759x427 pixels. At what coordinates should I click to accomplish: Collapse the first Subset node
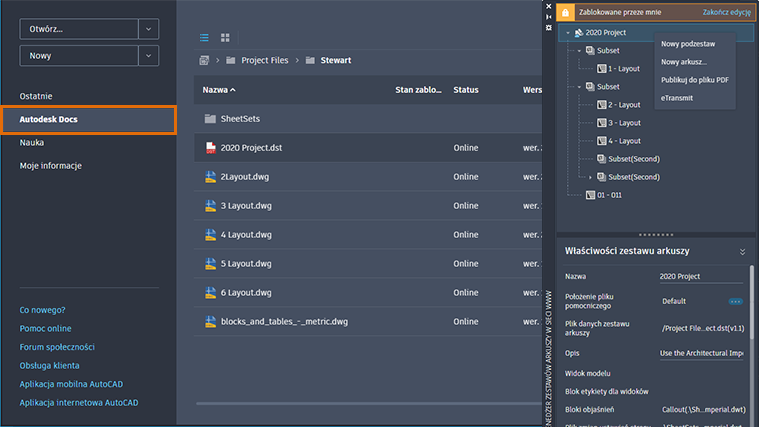[x=579, y=51]
